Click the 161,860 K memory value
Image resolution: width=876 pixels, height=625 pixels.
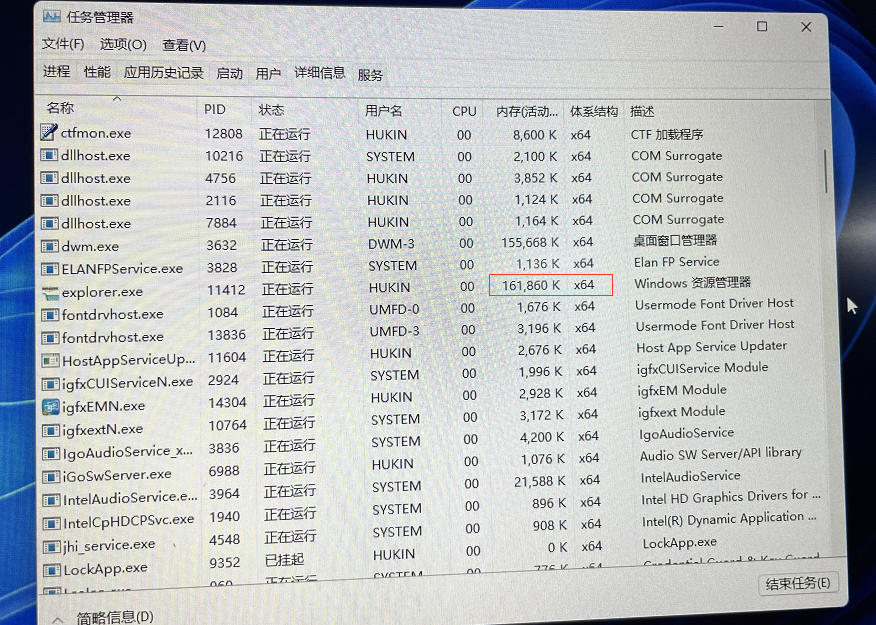[x=531, y=285]
